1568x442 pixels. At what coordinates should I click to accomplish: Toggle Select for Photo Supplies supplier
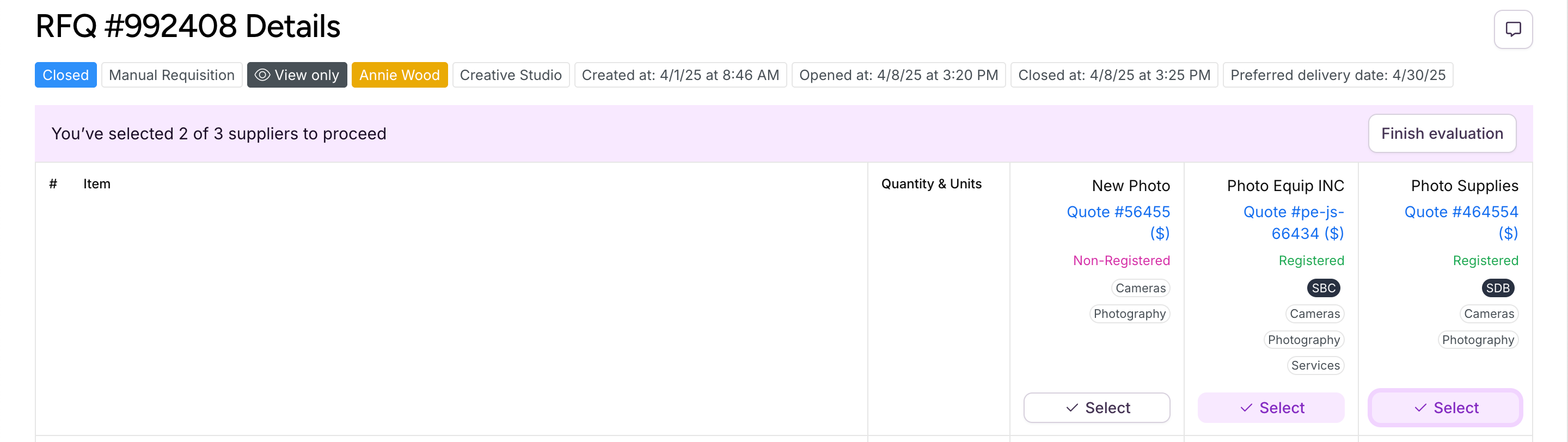coord(1445,407)
